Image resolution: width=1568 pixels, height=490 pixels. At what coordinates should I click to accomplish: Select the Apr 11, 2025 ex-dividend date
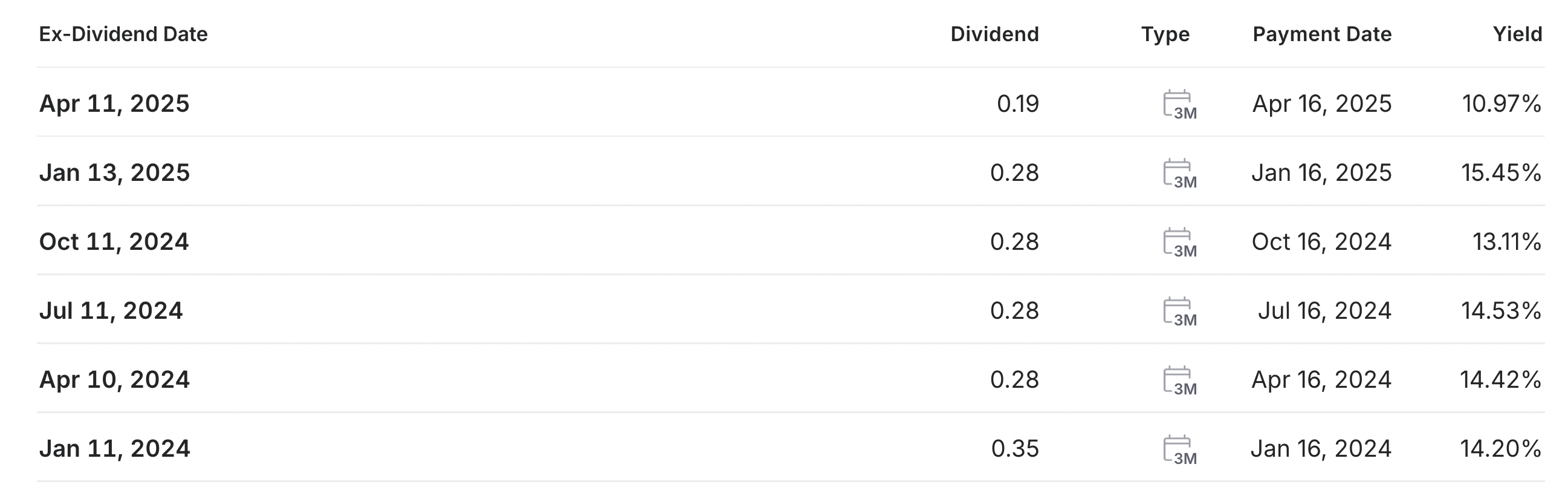pos(114,103)
